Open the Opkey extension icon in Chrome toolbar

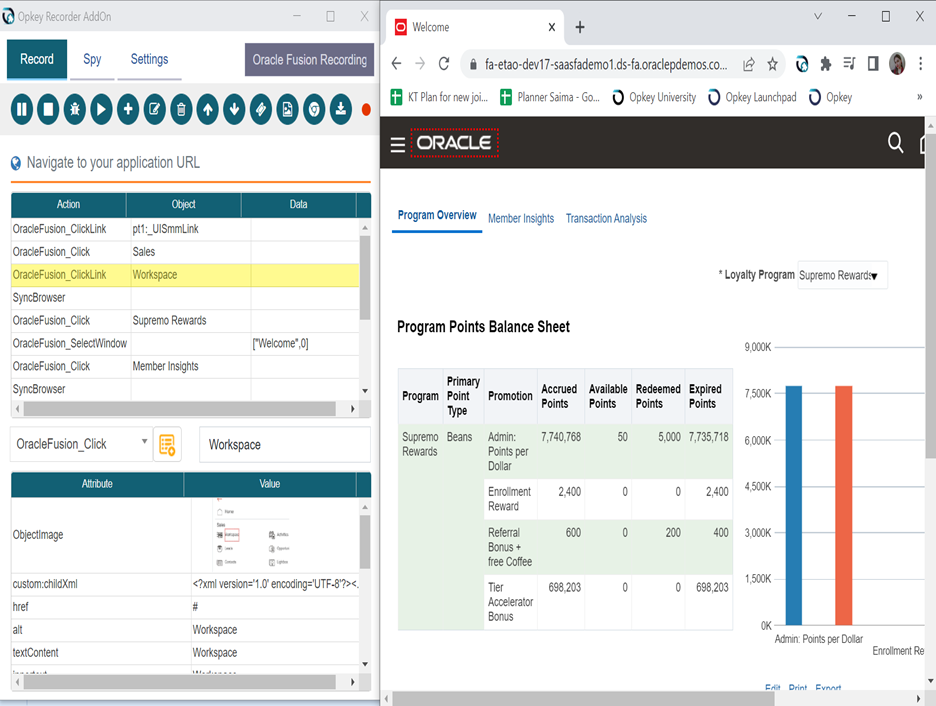(x=802, y=64)
